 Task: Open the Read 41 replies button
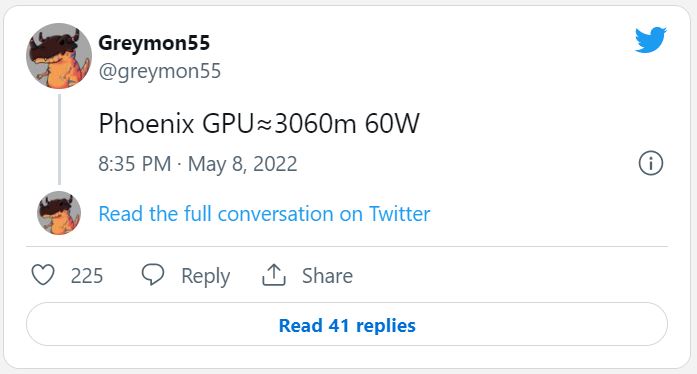(347, 324)
